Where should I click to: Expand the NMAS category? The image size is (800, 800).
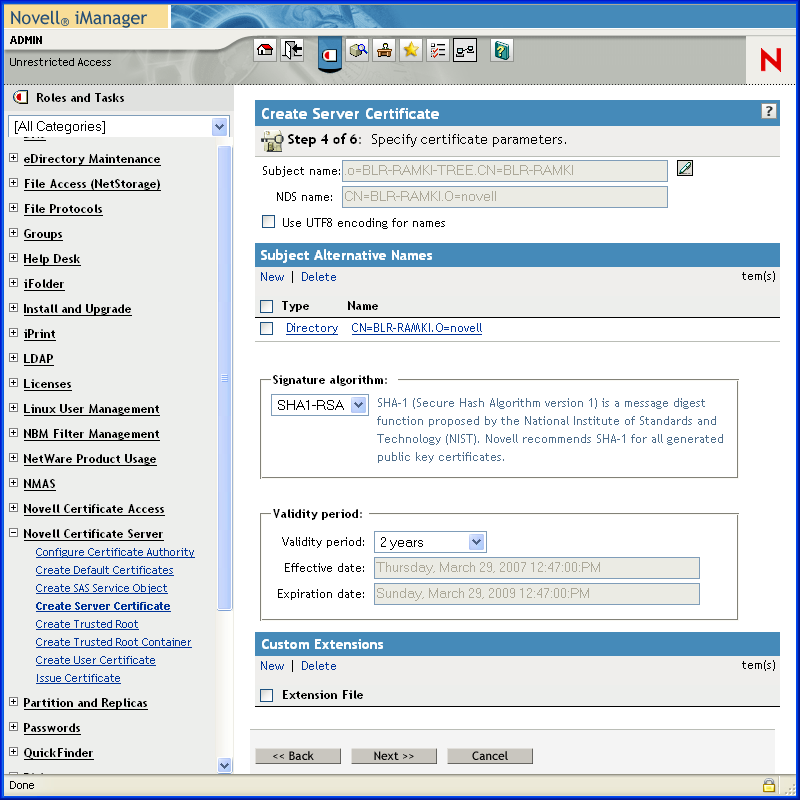[x=14, y=483]
